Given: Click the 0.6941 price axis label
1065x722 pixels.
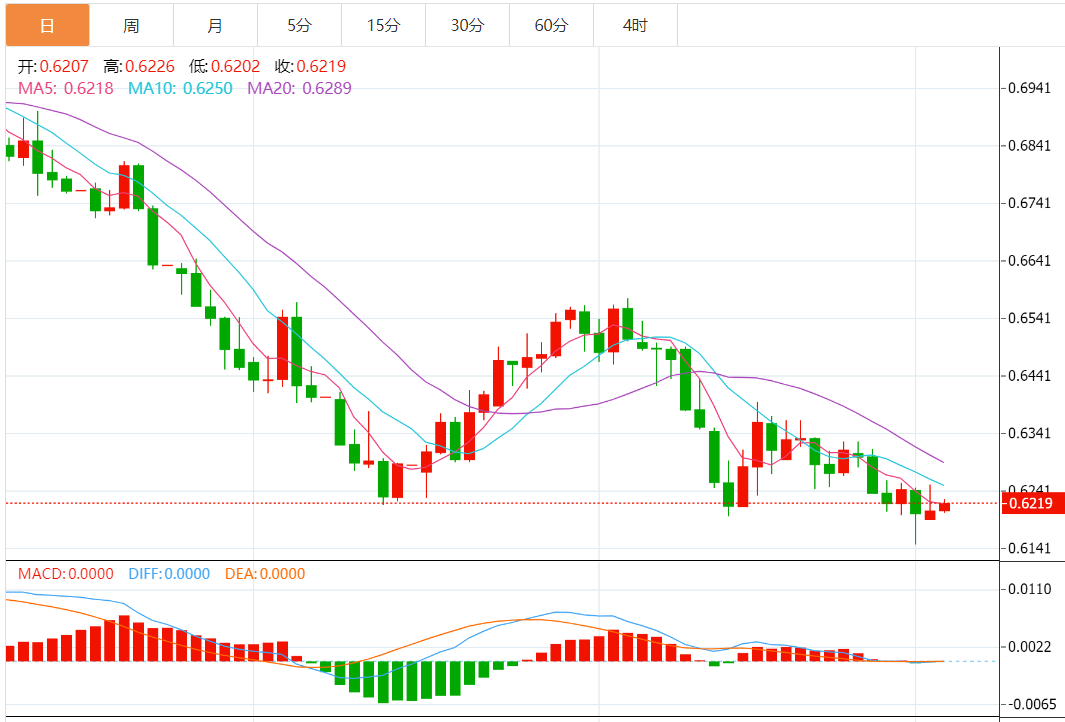Looking at the screenshot, I should 1029,88.
